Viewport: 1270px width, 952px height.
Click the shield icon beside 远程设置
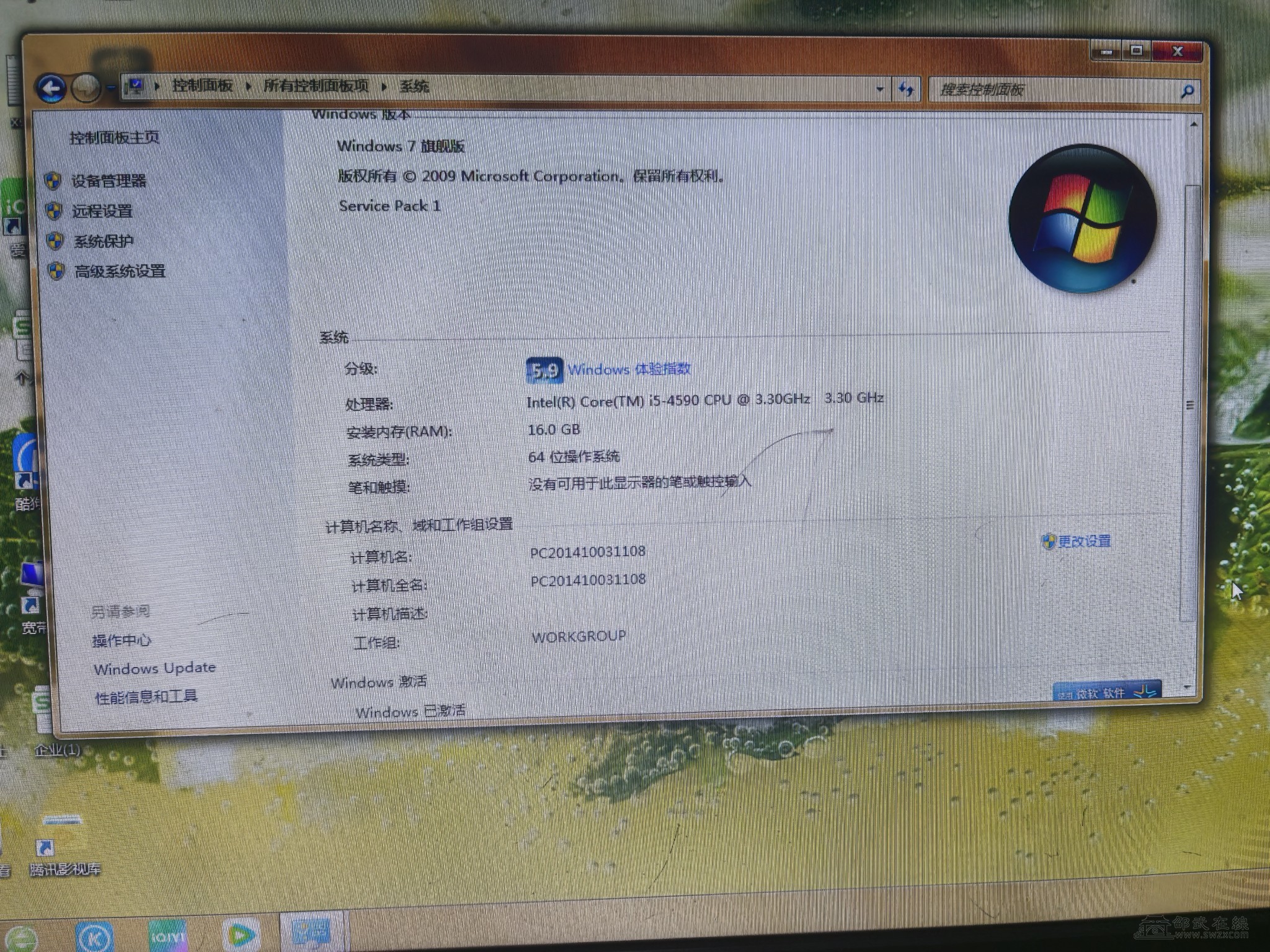[x=54, y=211]
